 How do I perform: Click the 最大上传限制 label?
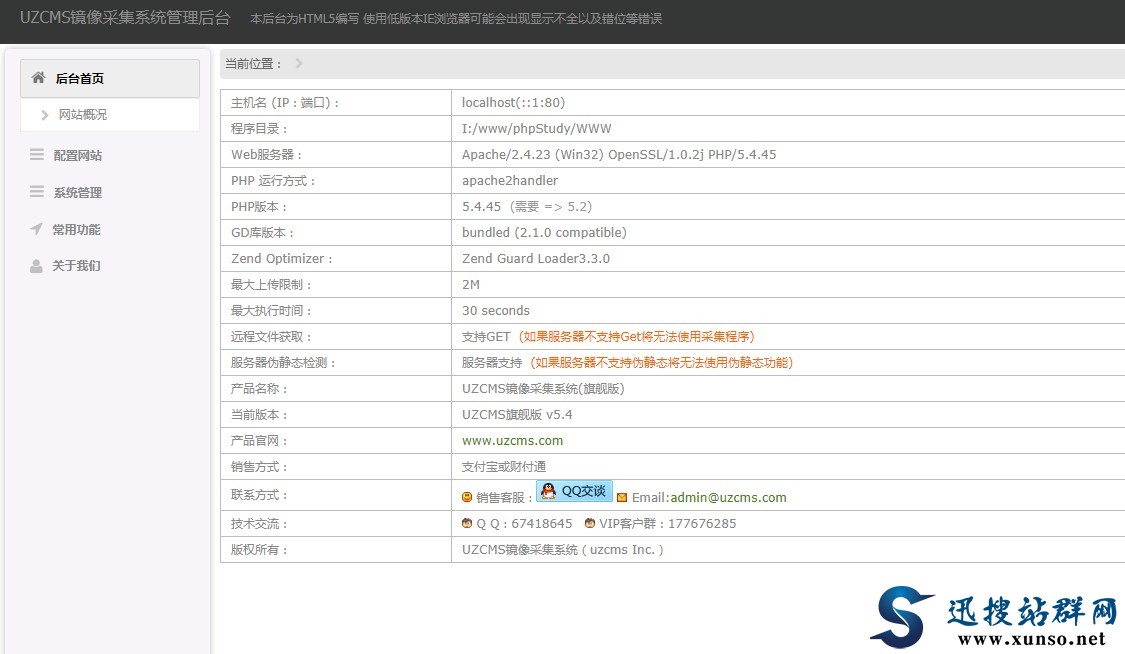pyautogui.click(x=271, y=285)
